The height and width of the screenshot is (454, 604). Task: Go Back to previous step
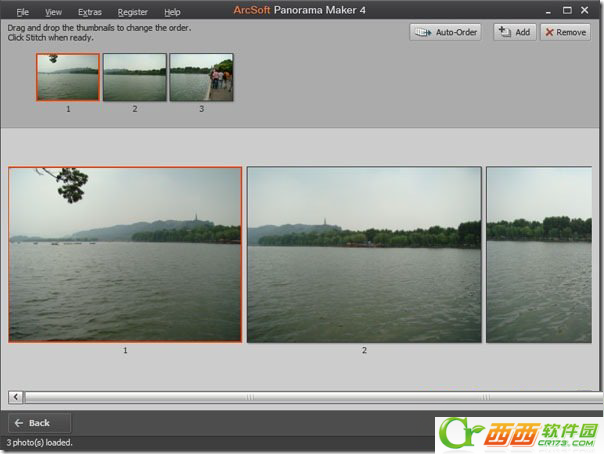tap(39, 423)
